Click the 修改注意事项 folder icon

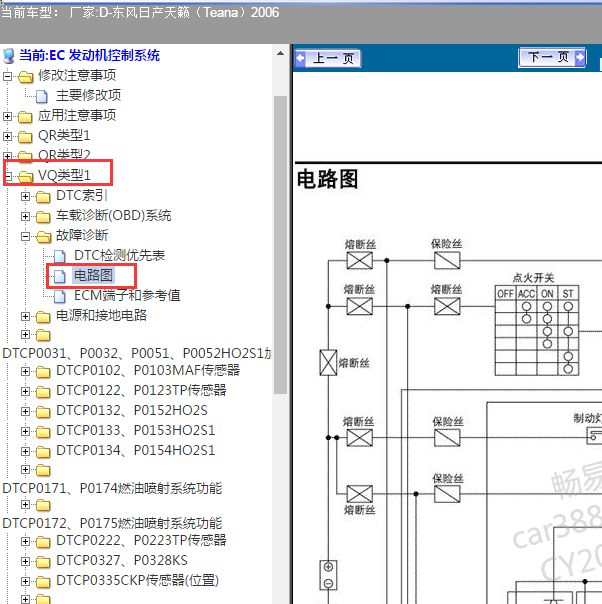click(x=25, y=77)
